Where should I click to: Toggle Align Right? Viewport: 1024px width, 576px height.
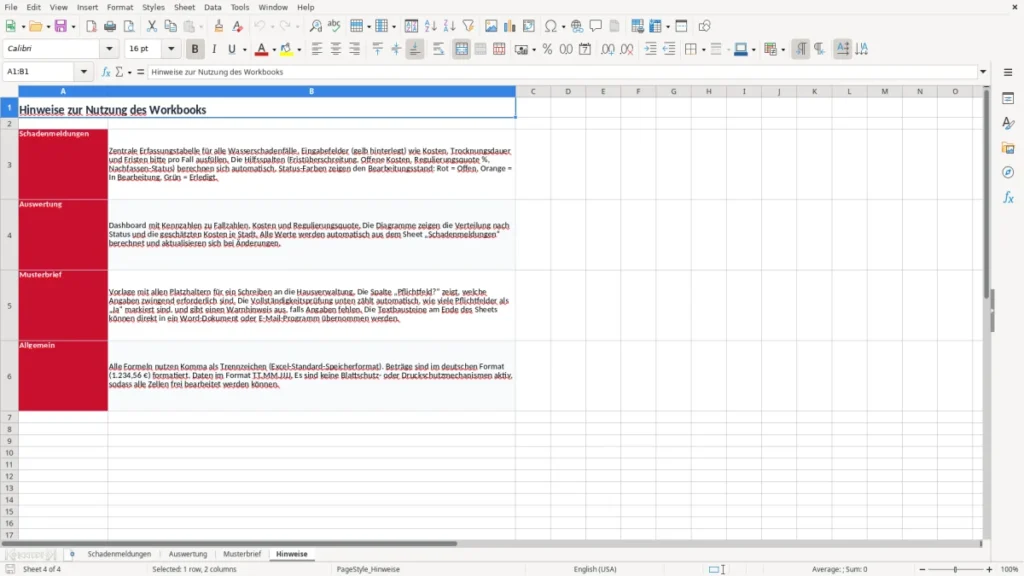tap(355, 49)
